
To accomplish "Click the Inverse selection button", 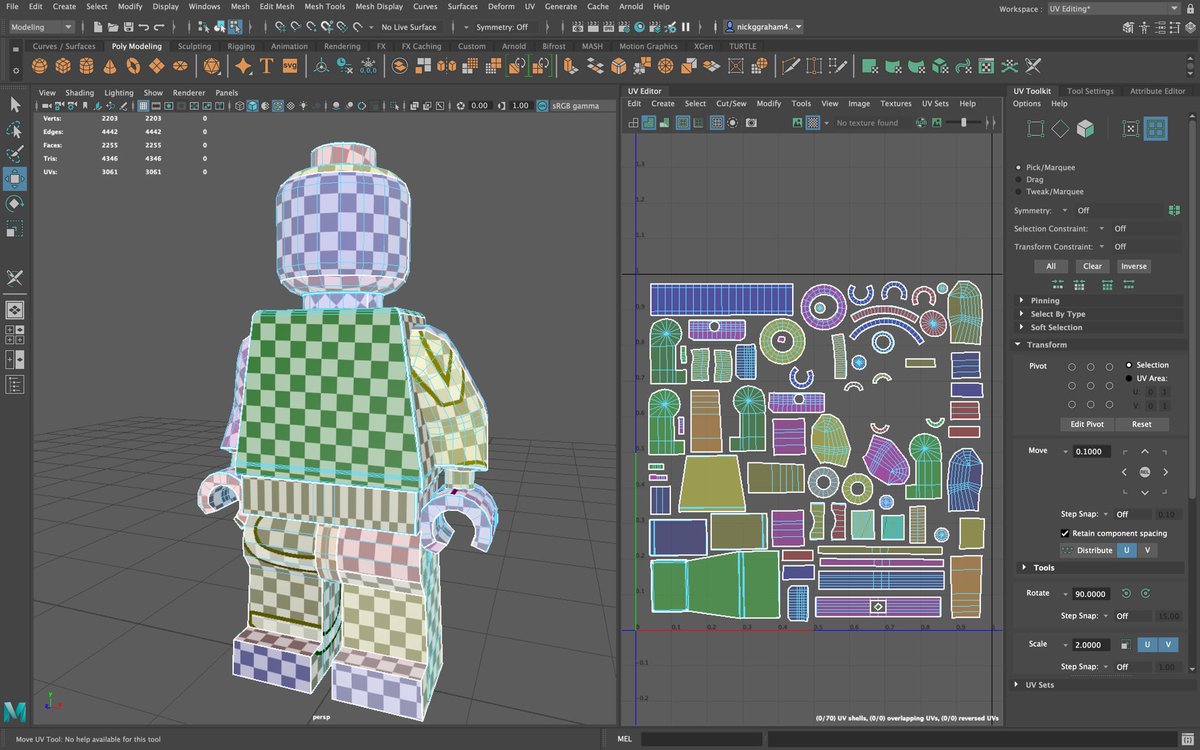I will [1134, 266].
